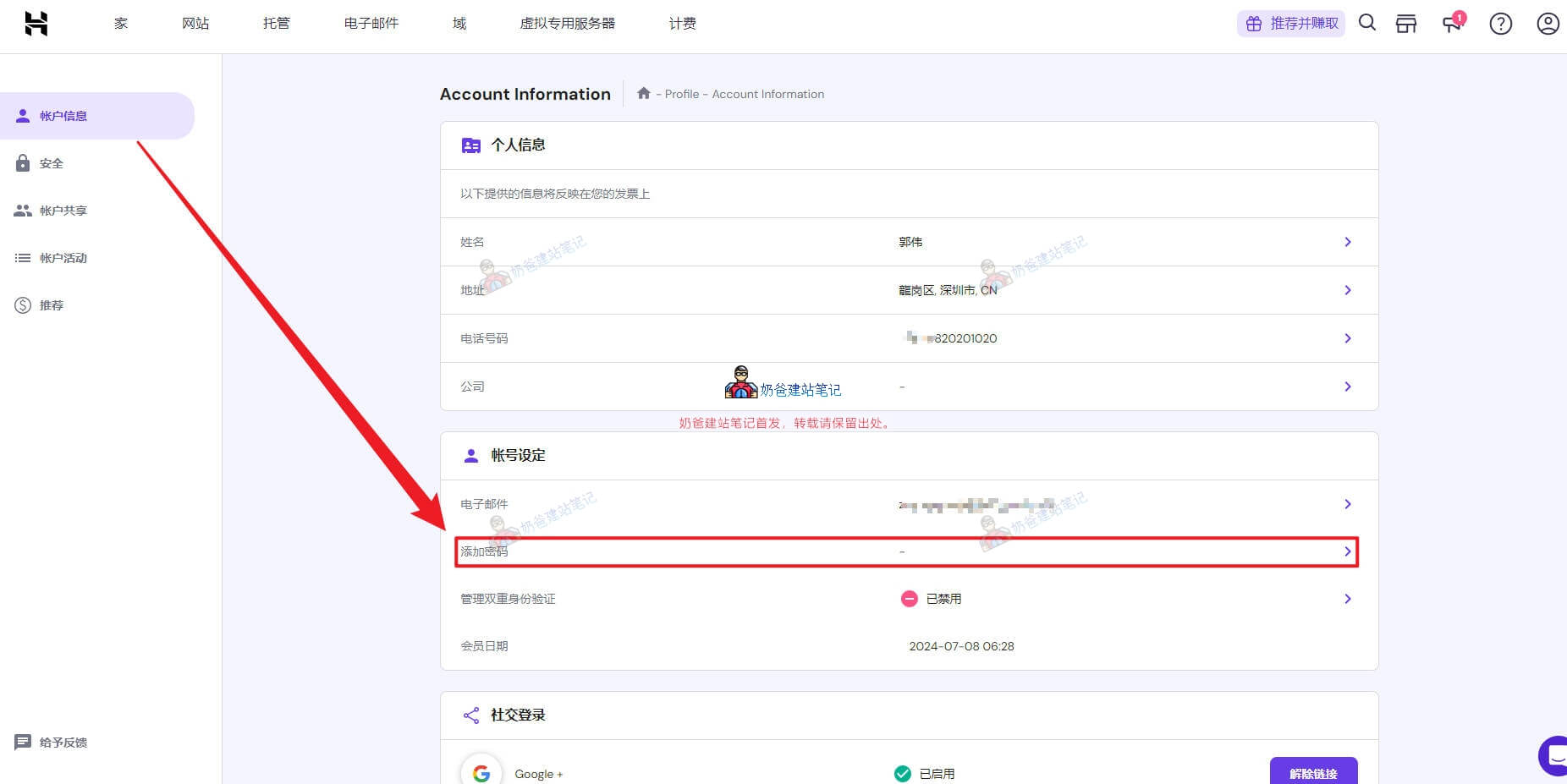Expand the 地址 row chevron
The height and width of the screenshot is (784, 1567).
(1348, 290)
